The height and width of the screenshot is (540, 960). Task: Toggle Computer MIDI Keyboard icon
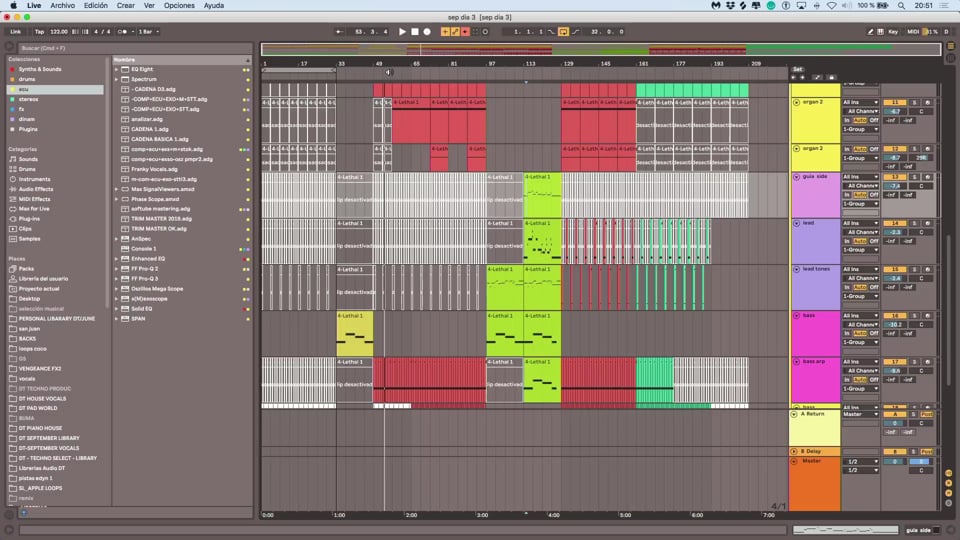tap(880, 31)
